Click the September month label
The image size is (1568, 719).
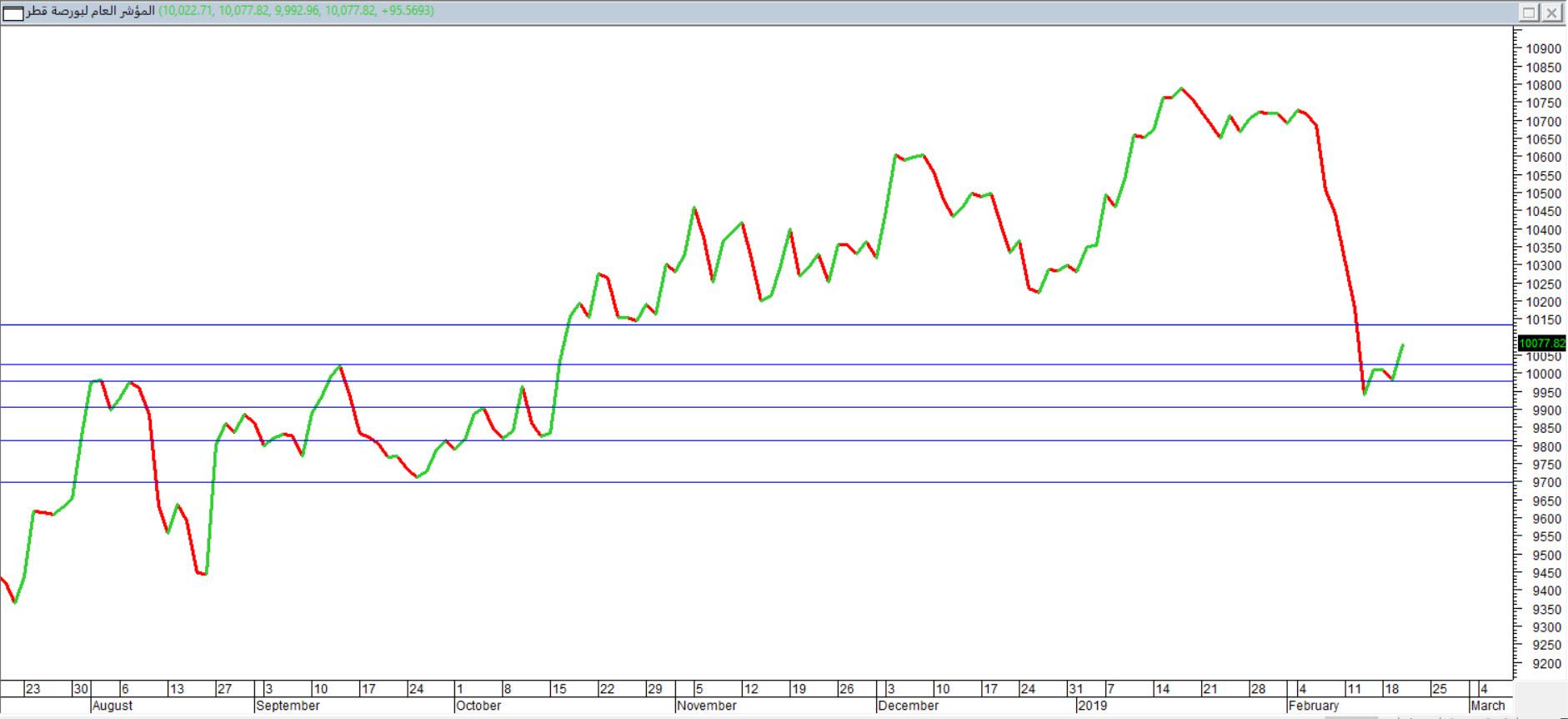[288, 706]
